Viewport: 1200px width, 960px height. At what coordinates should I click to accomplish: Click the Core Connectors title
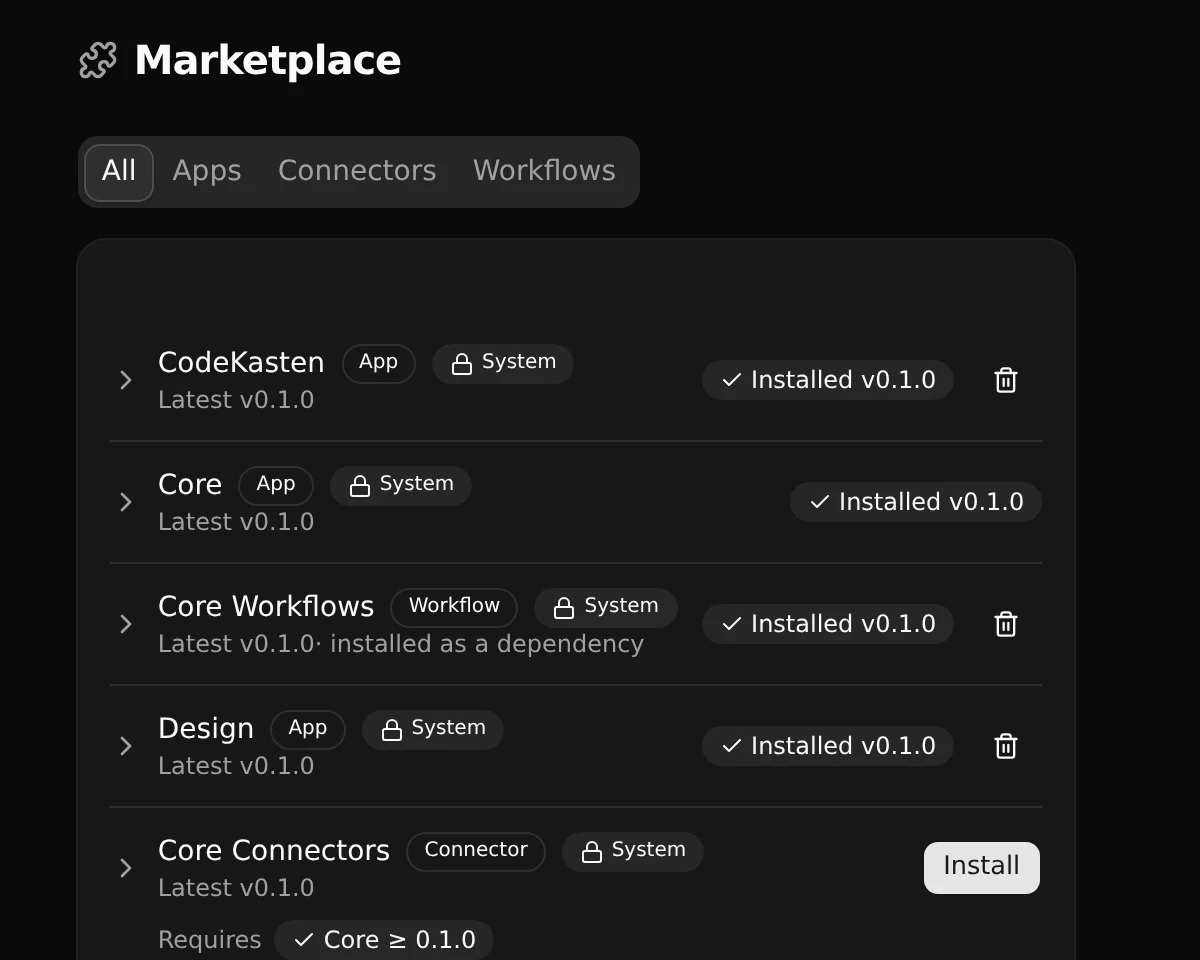click(x=274, y=850)
